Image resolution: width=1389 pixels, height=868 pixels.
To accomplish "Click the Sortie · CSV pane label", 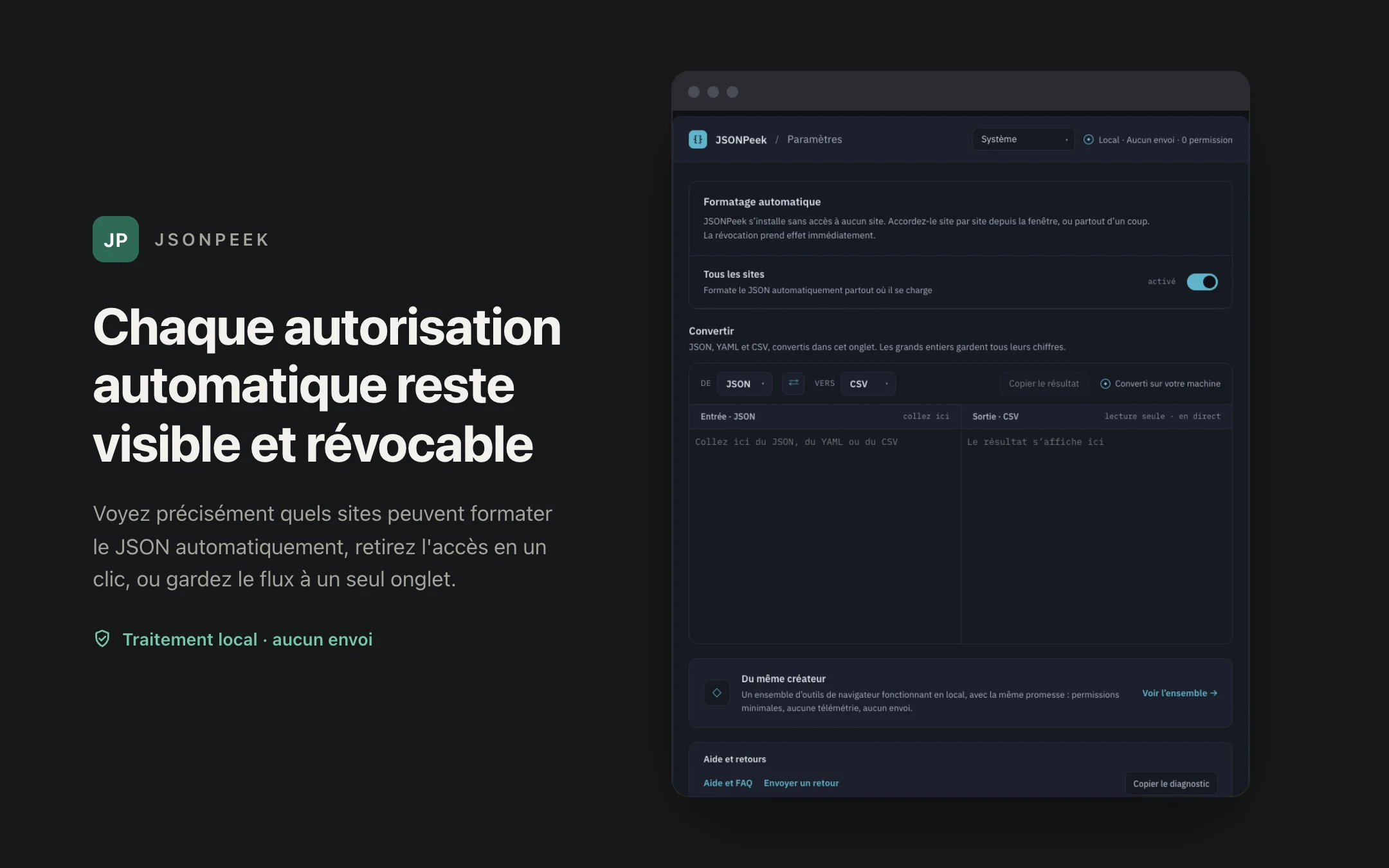I will (995, 417).
